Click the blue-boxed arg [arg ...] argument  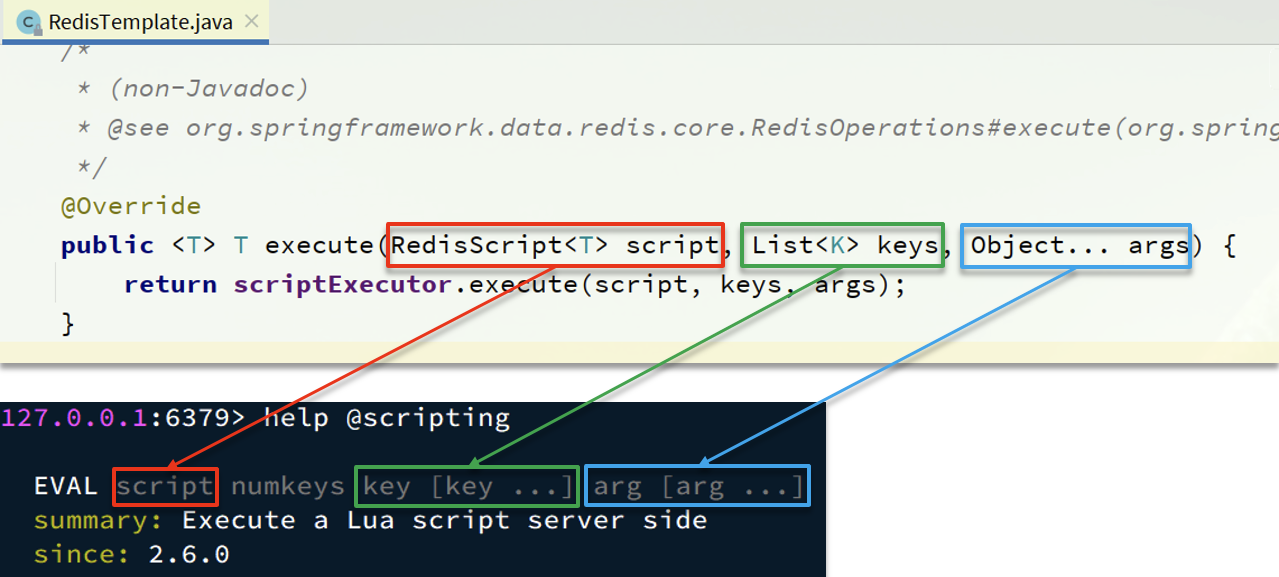coord(697,486)
